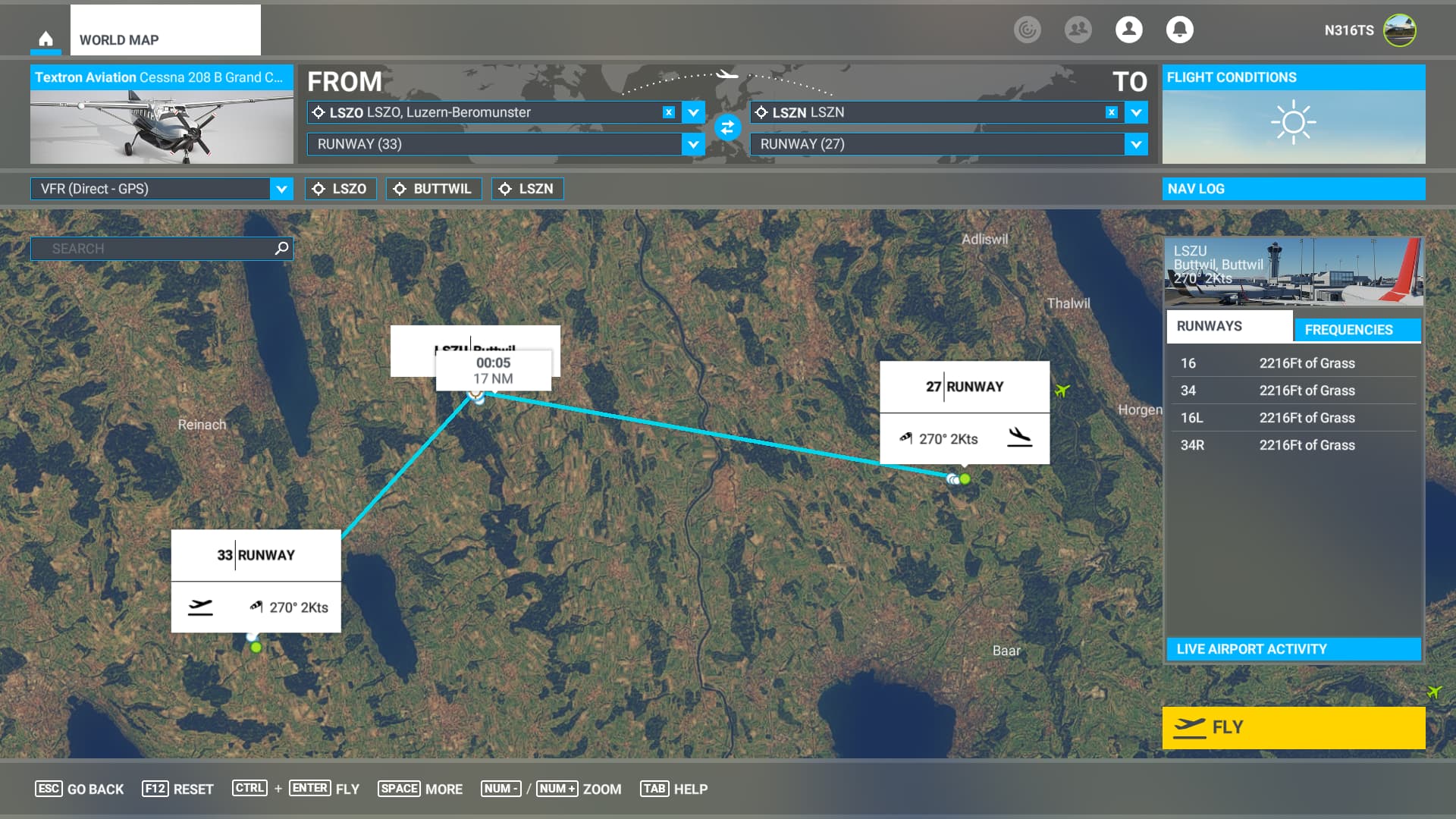Select the BUTTWIL waypoint chip
This screenshot has width=1456, height=819.
pyautogui.click(x=433, y=189)
